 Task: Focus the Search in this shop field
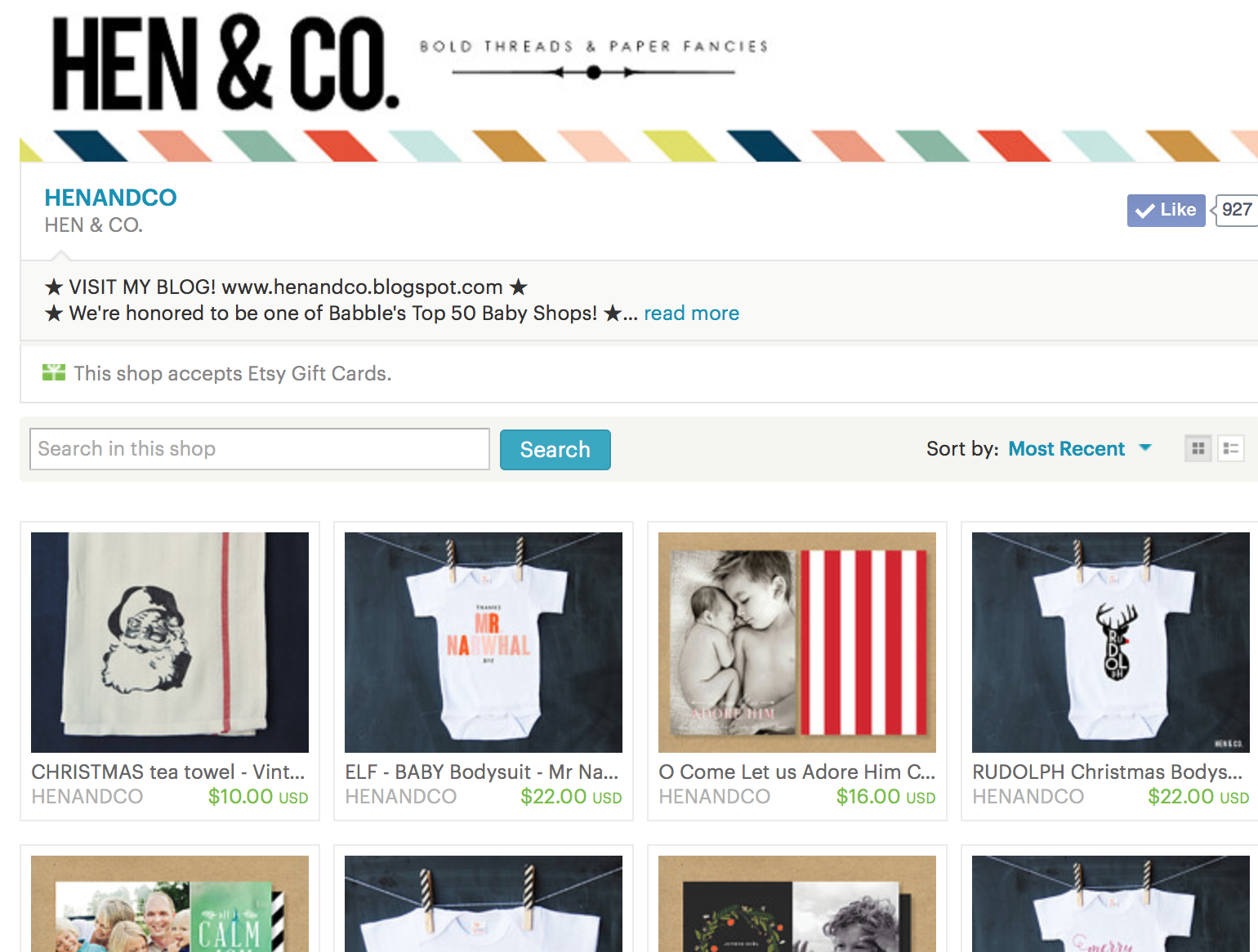pyautogui.click(x=260, y=449)
